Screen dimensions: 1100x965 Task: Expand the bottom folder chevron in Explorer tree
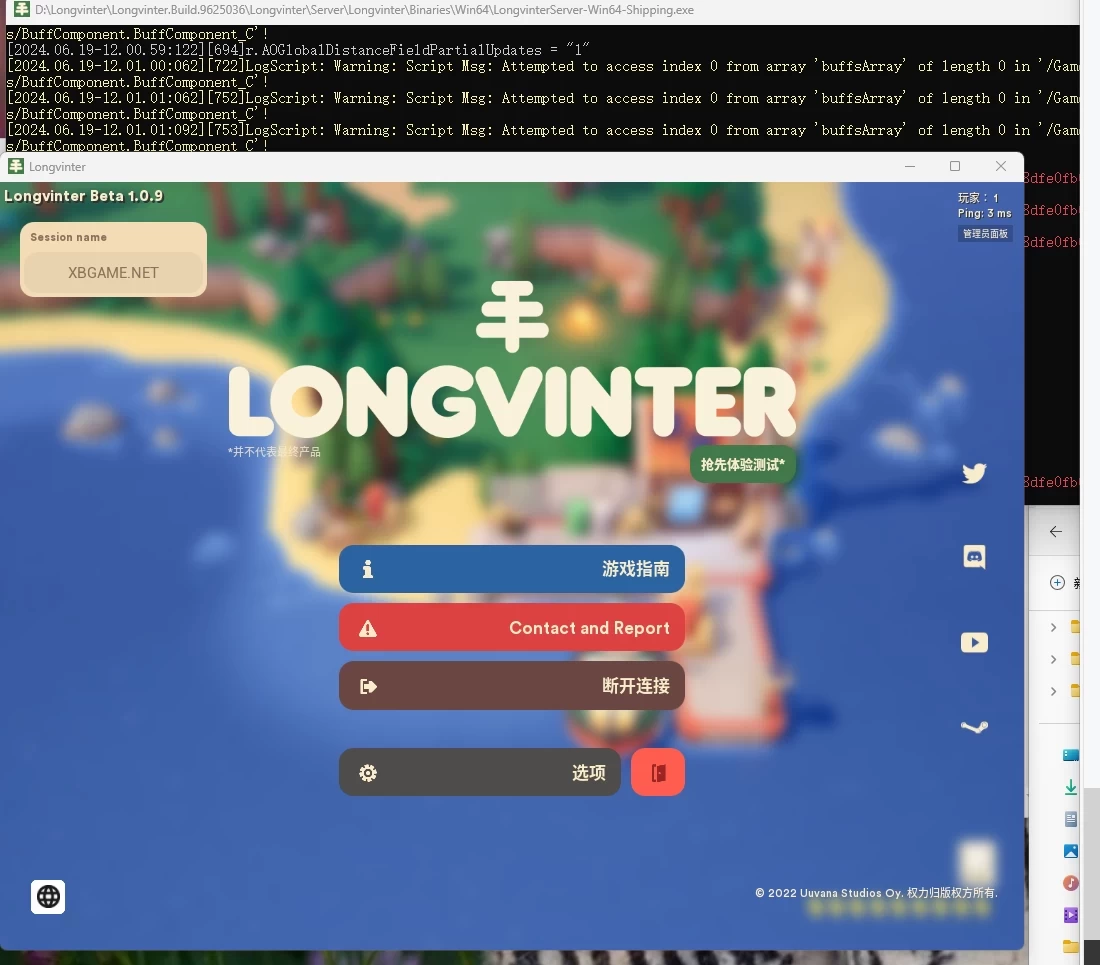[x=1054, y=691]
